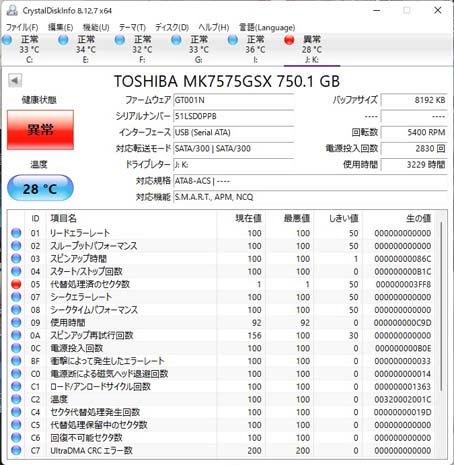This screenshot has width=454, height=465.
Task: Open the 言語(Language) menu
Action: 267,27
